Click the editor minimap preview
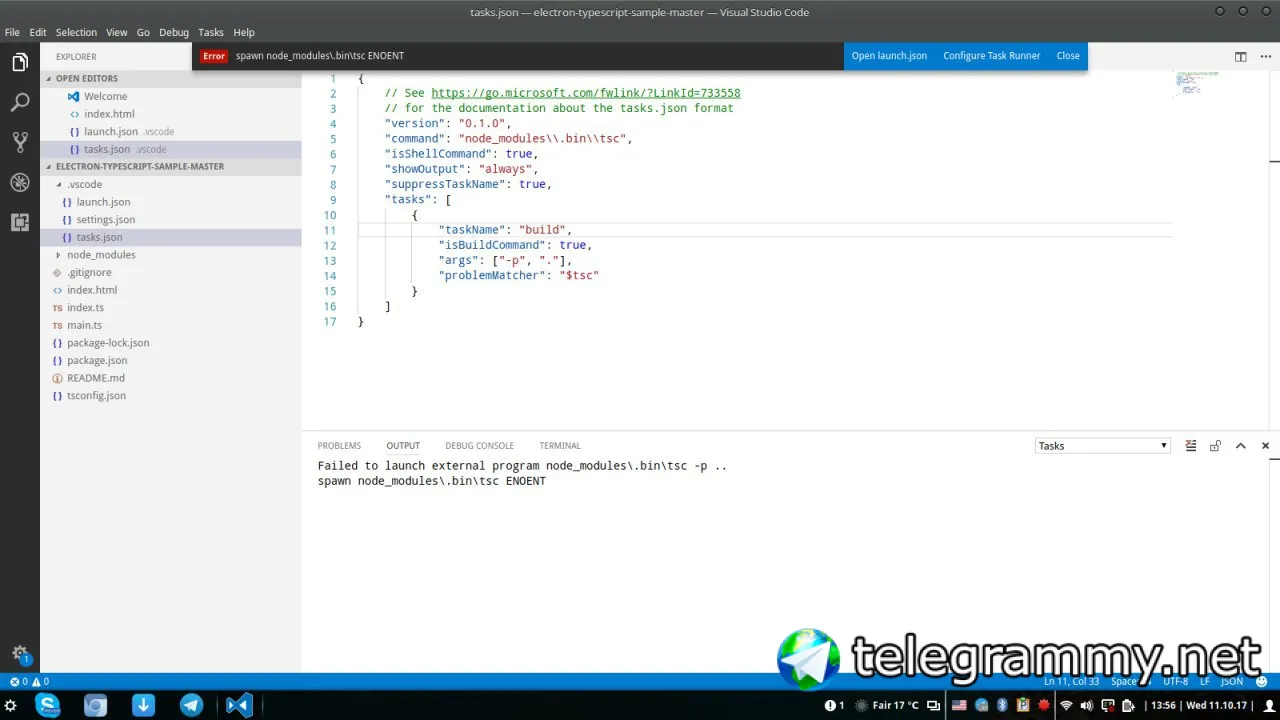The height and width of the screenshot is (720, 1280). coord(1196,82)
